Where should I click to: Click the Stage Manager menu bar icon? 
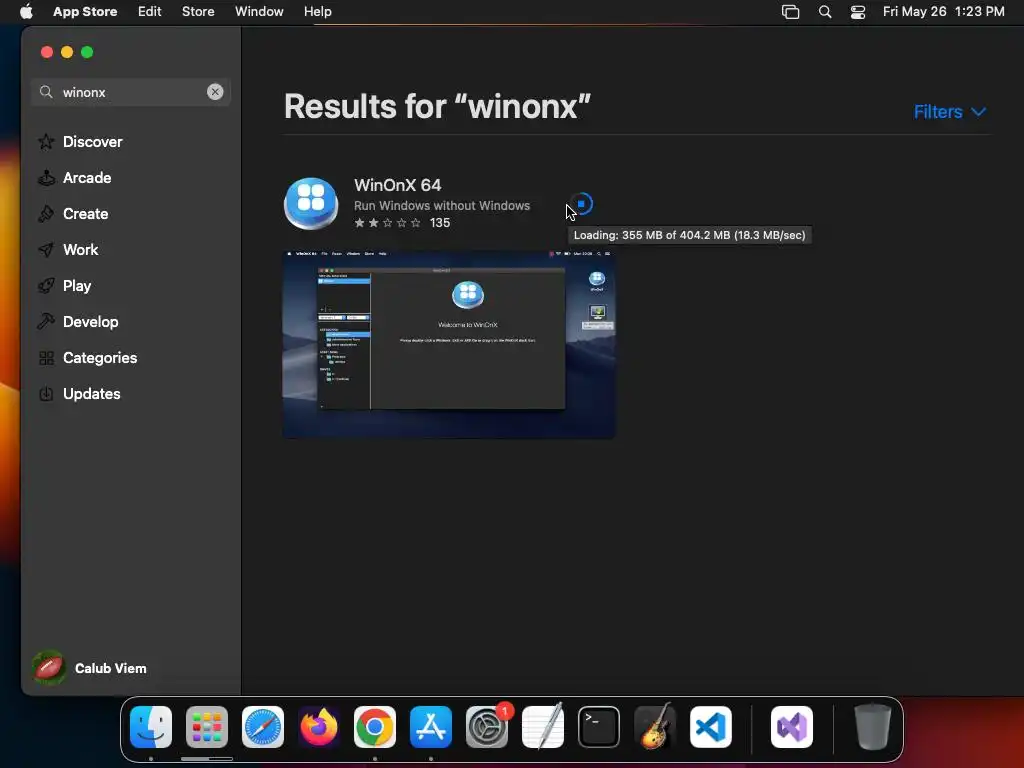[x=790, y=12]
